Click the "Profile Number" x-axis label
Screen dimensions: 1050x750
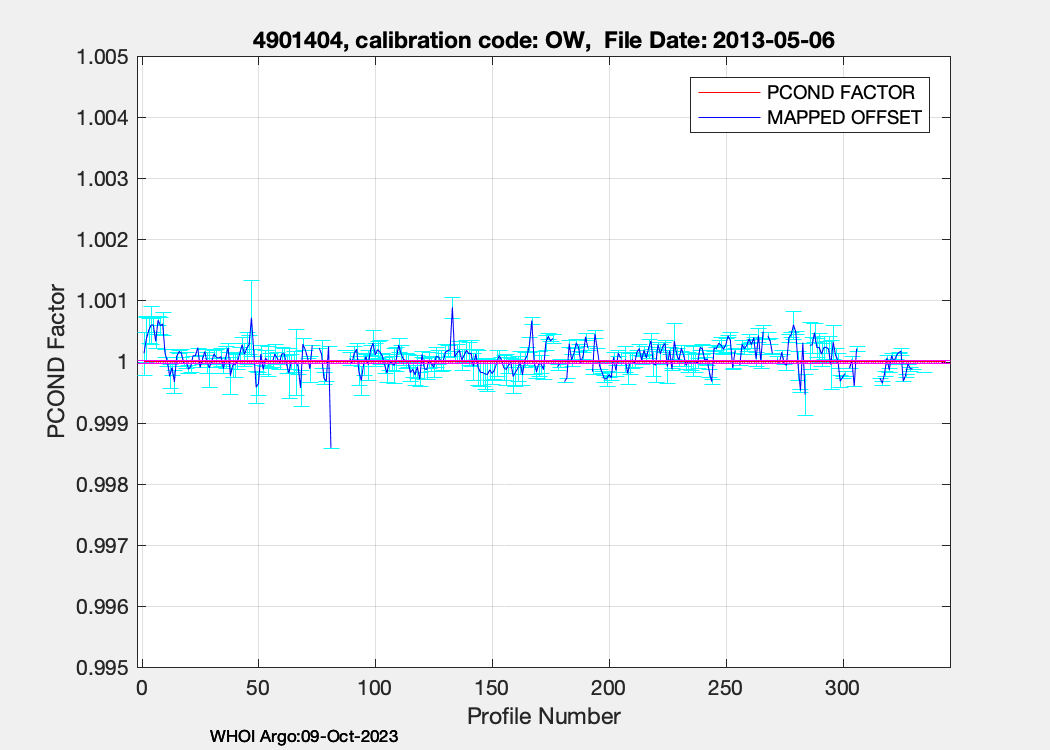tap(544, 716)
